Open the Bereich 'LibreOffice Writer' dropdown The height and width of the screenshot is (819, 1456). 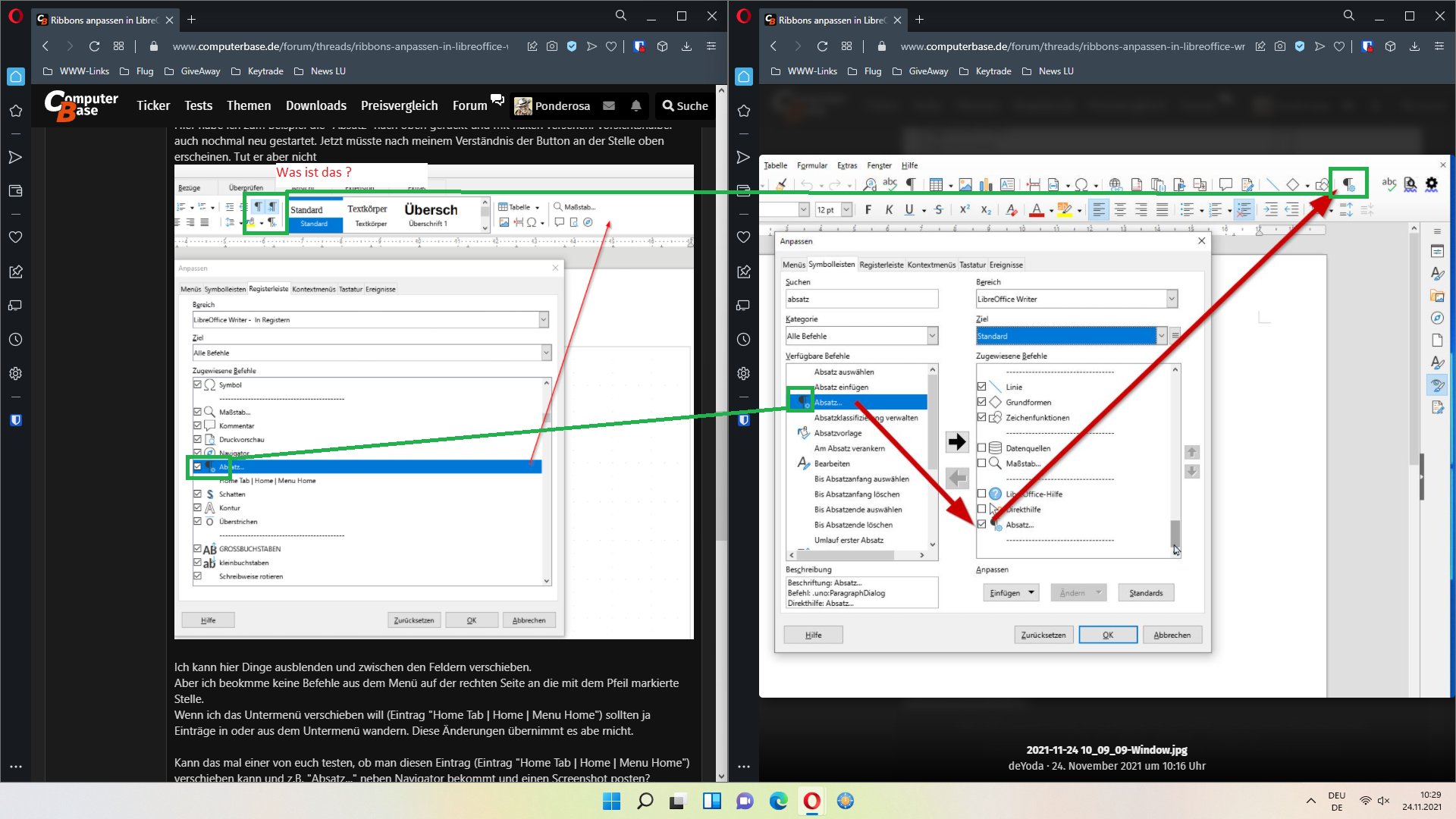pyautogui.click(x=1171, y=299)
